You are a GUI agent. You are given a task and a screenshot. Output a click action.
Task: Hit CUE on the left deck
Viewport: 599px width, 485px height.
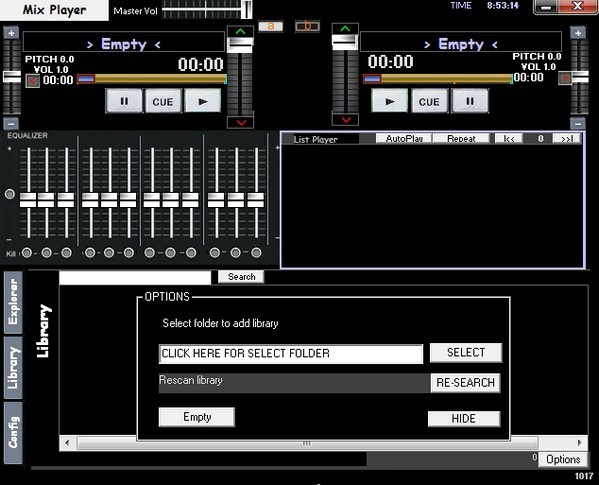tap(163, 101)
